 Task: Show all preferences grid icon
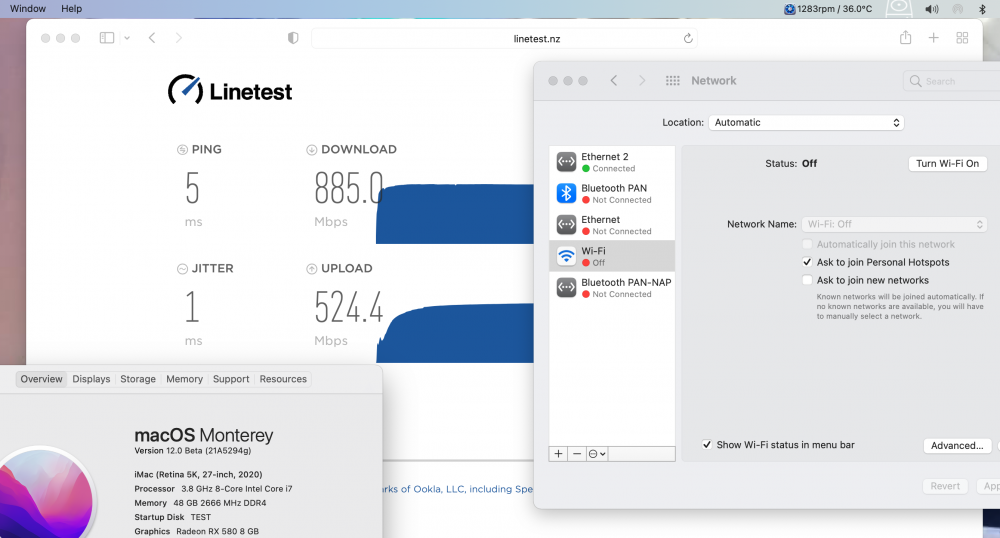coord(672,80)
